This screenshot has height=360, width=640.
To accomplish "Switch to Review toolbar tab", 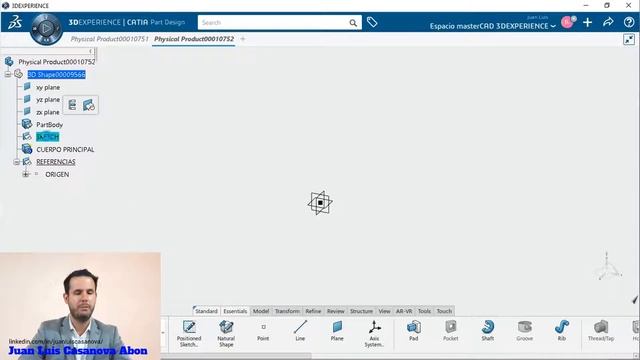I will (336, 311).
